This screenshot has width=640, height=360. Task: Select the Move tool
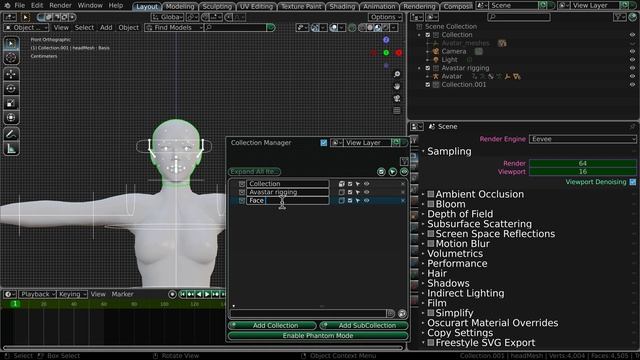(x=11, y=74)
